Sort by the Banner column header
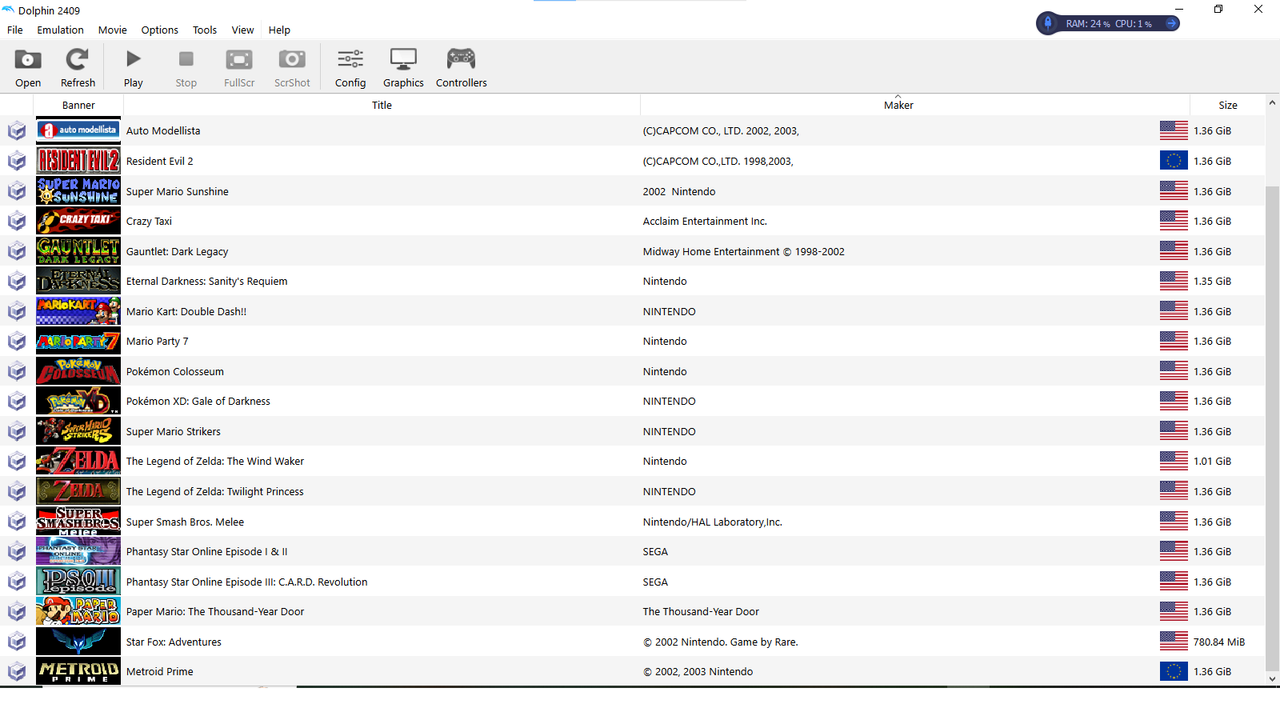Screen dimensions: 1280x720 [78, 105]
